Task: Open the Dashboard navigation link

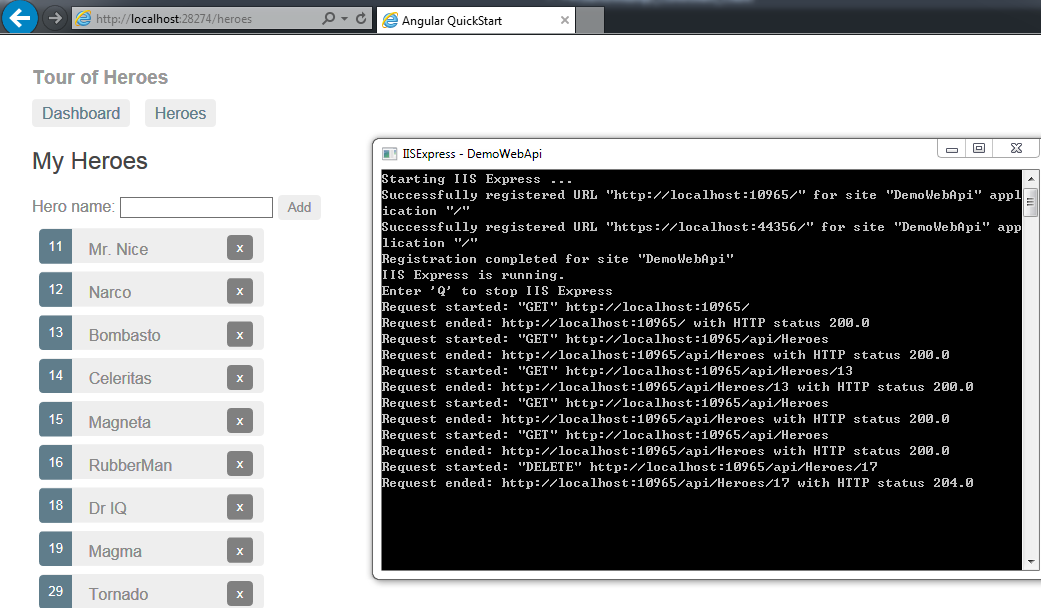Action: 81,114
